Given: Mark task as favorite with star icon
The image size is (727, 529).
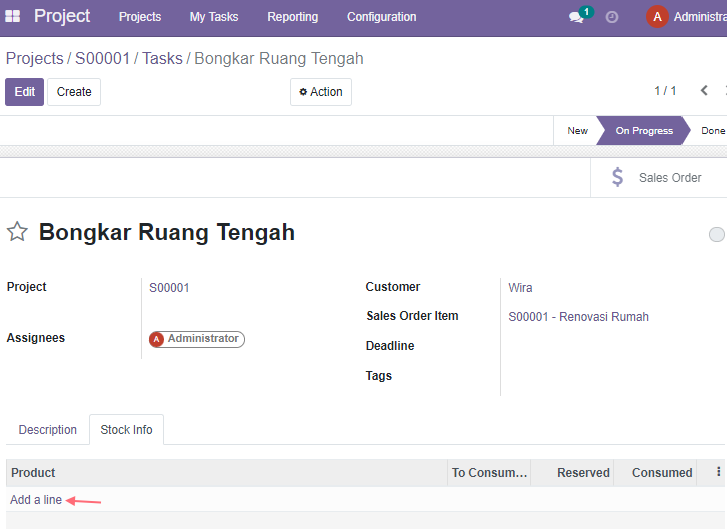Looking at the screenshot, I should click(x=17, y=231).
